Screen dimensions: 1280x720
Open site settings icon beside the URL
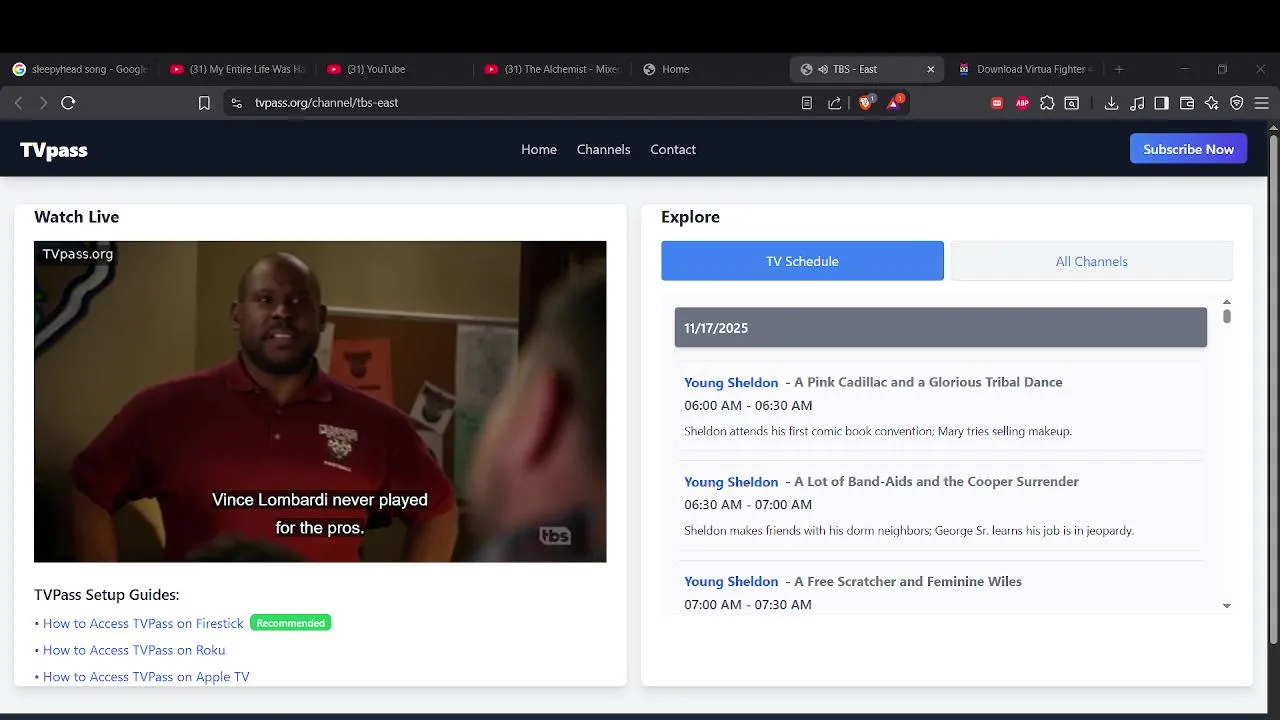(x=237, y=102)
